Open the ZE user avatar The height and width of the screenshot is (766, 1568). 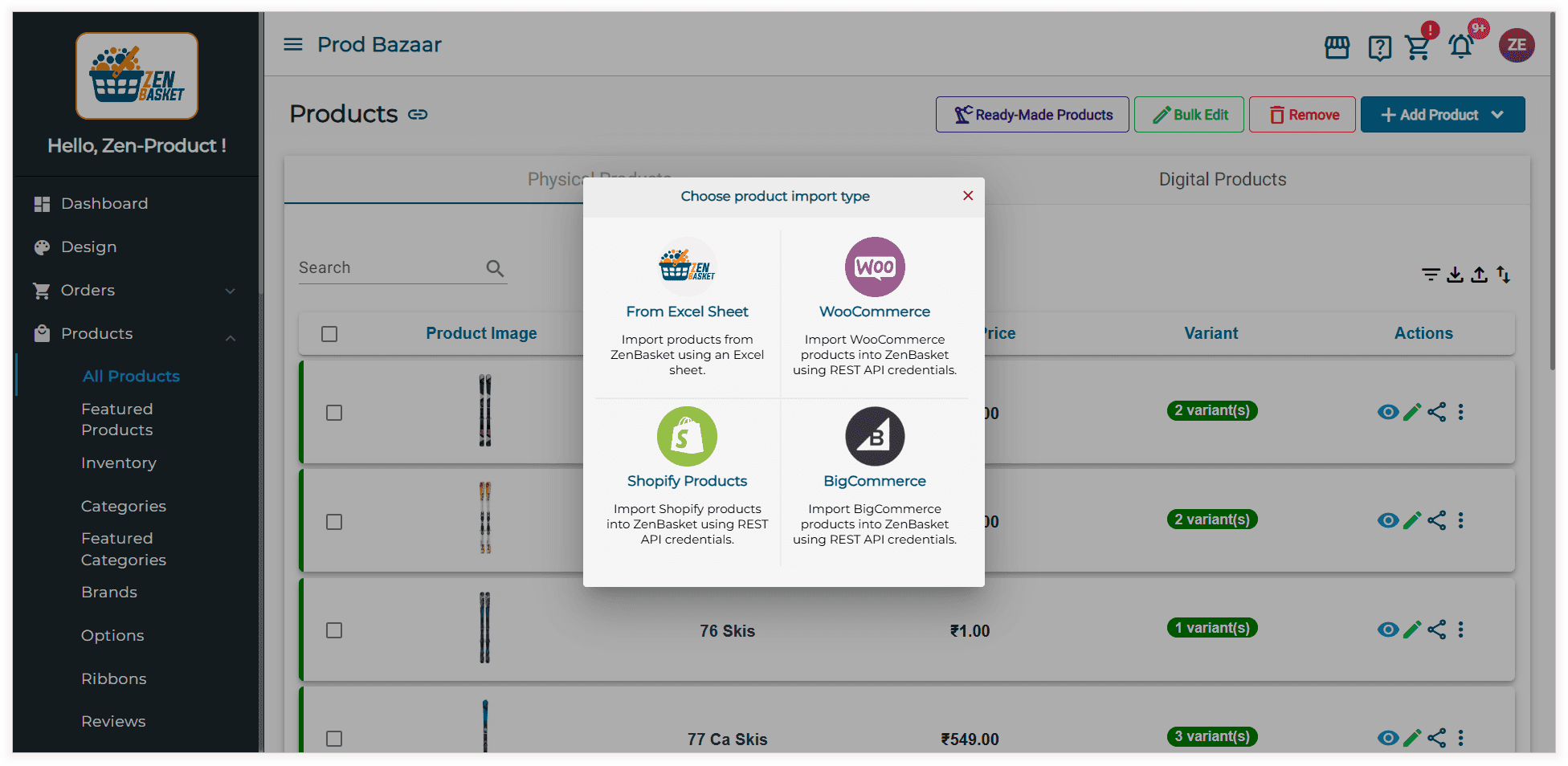point(1517,45)
